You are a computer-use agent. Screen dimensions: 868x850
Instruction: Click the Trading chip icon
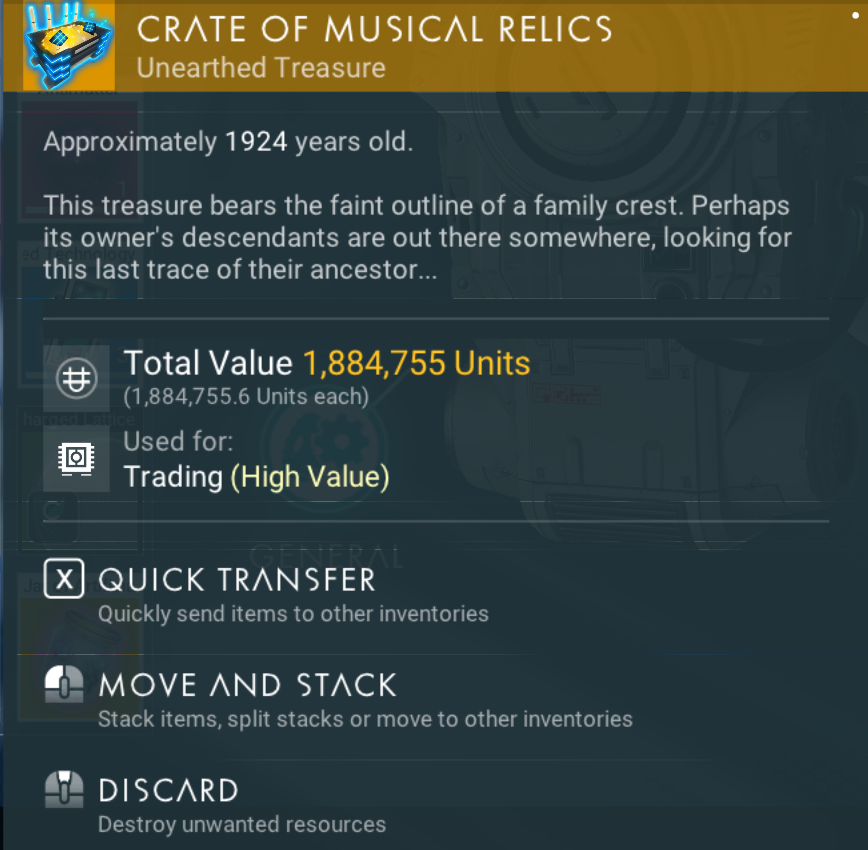point(76,459)
